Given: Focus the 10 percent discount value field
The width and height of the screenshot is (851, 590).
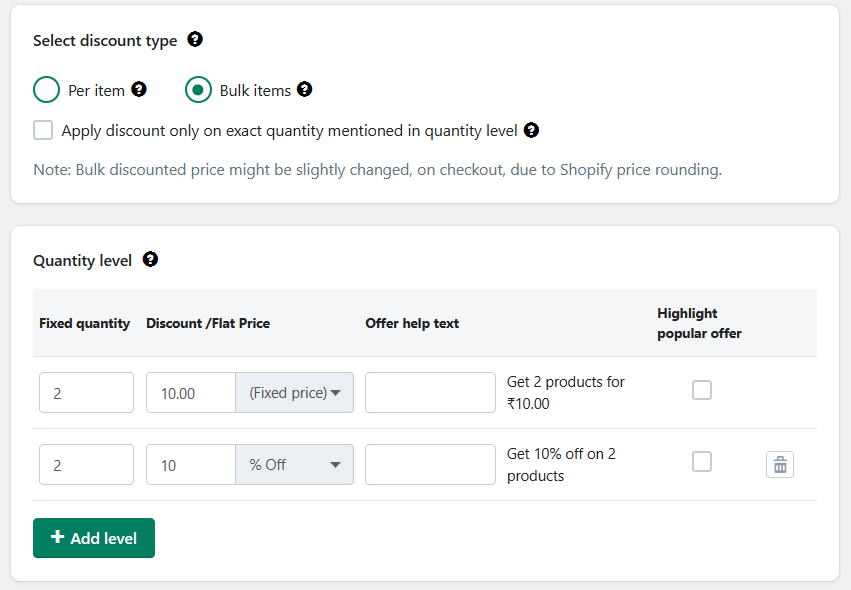Looking at the screenshot, I should pos(191,465).
